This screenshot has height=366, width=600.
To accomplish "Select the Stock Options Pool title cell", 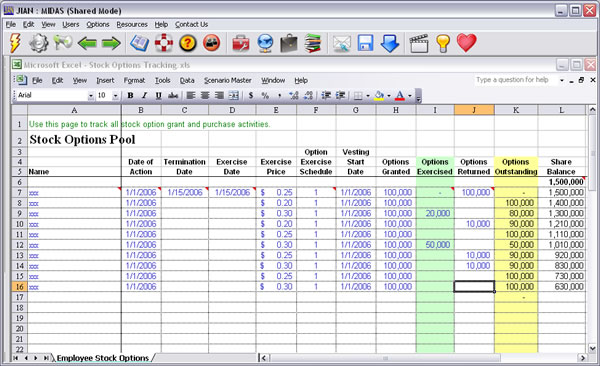I will (x=75, y=139).
